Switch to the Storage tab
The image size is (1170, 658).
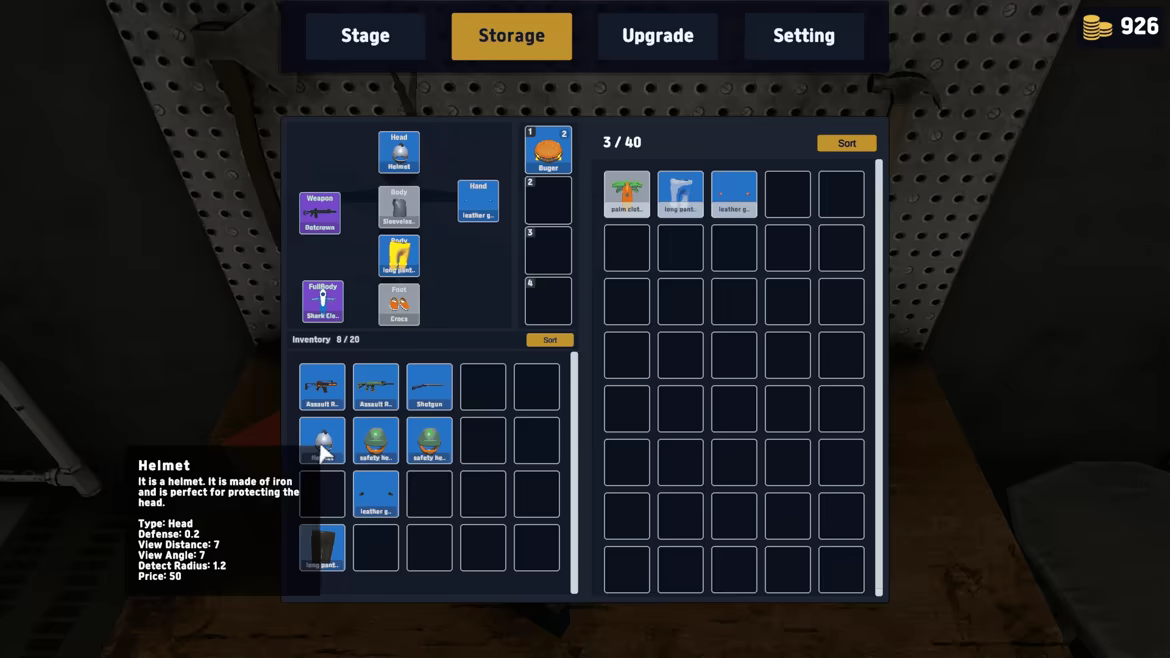coord(512,36)
